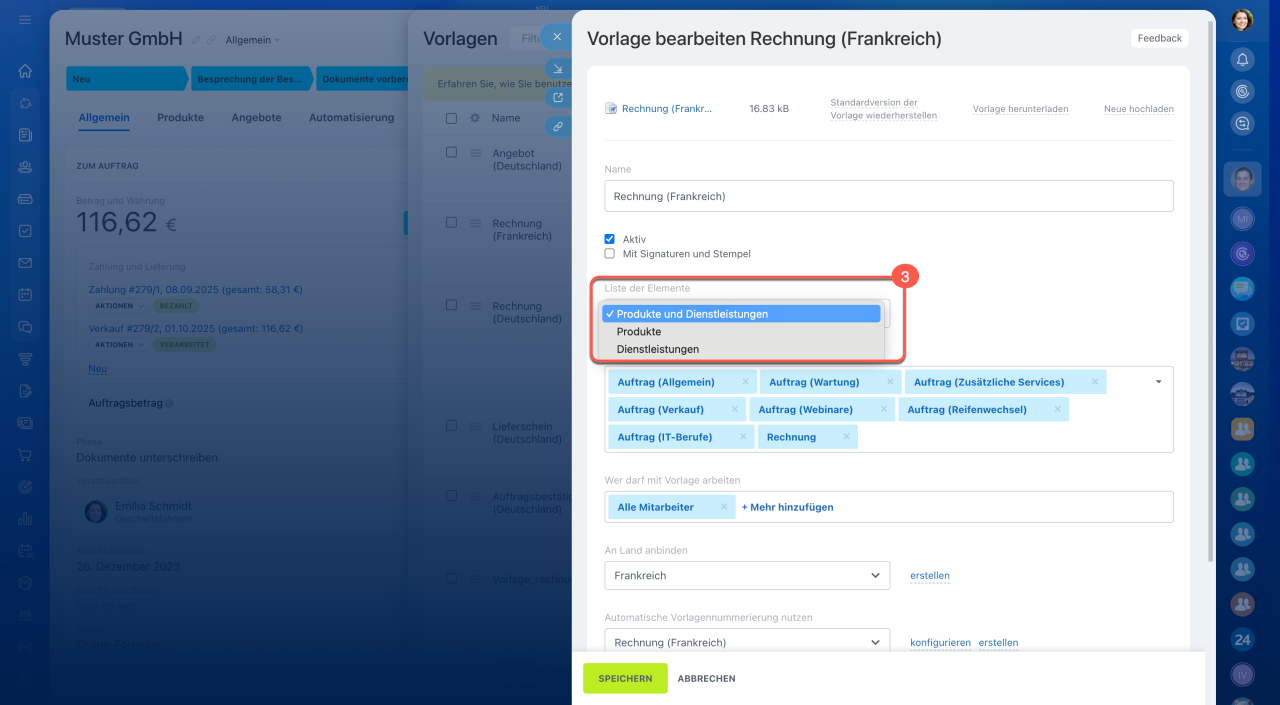Click the copy link icon on slider
1280x705 pixels.
557,127
